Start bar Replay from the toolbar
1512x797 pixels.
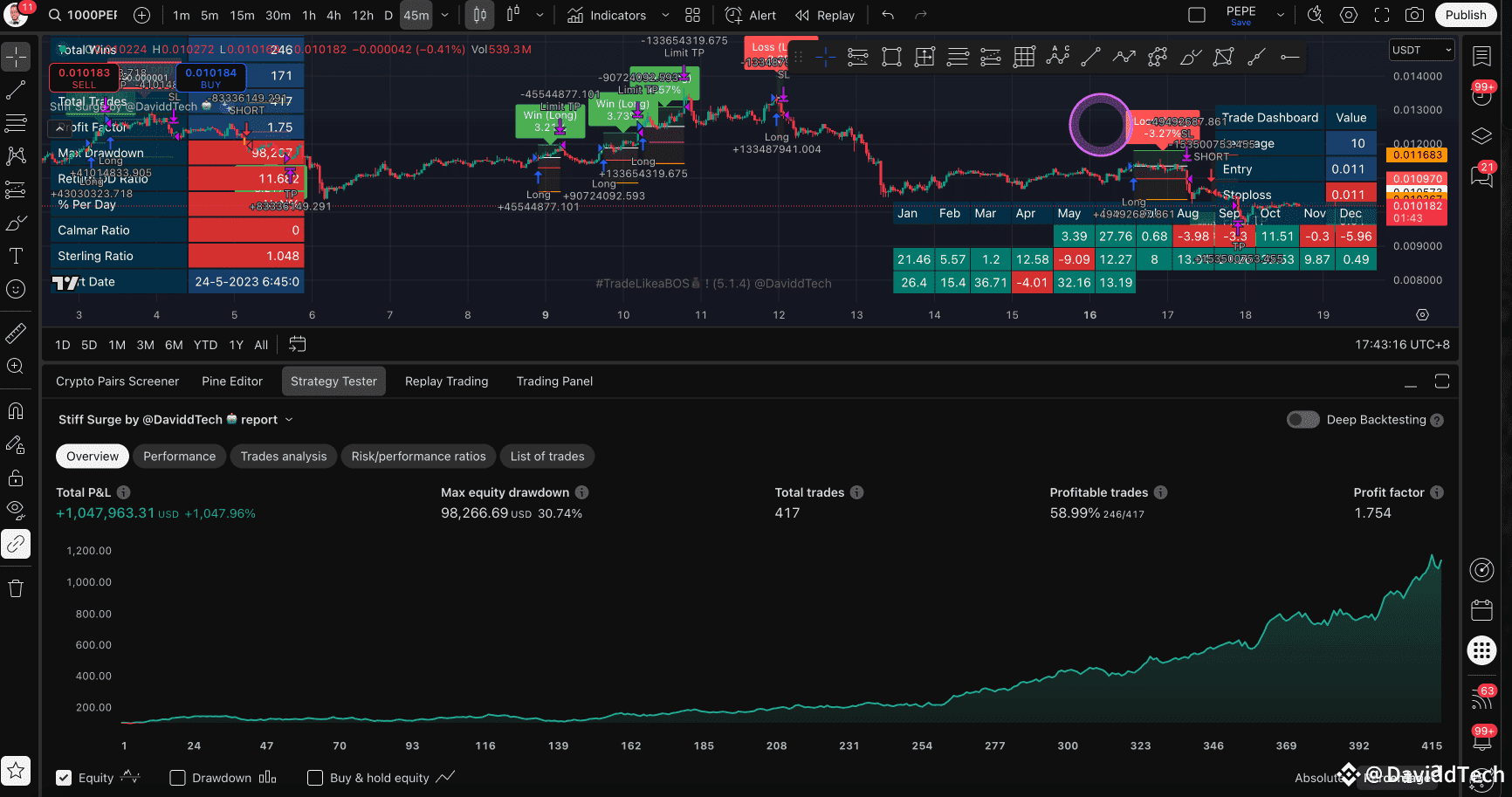[825, 15]
